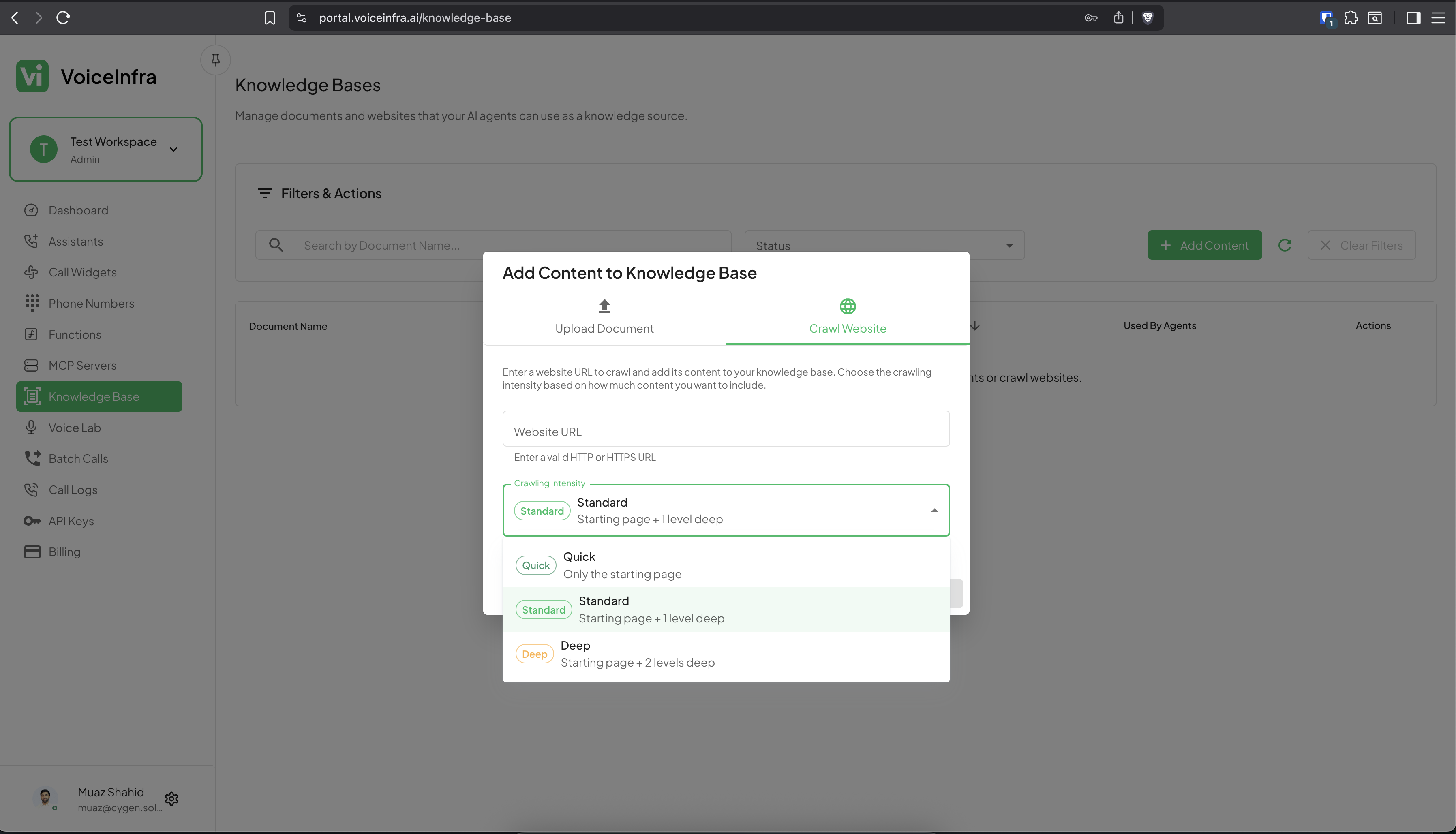
Task: Focus the Search by Document Name field
Action: pyautogui.click(x=493, y=245)
